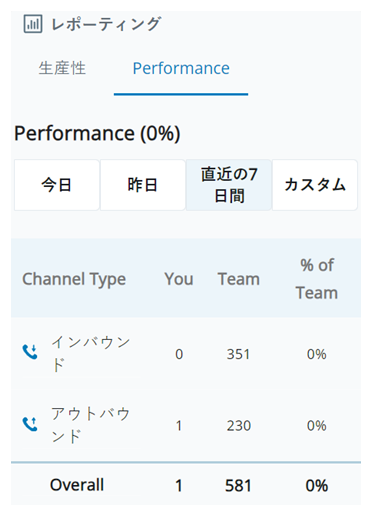Click the reporting bar chart icon
373x517 pixels.
click(33, 24)
